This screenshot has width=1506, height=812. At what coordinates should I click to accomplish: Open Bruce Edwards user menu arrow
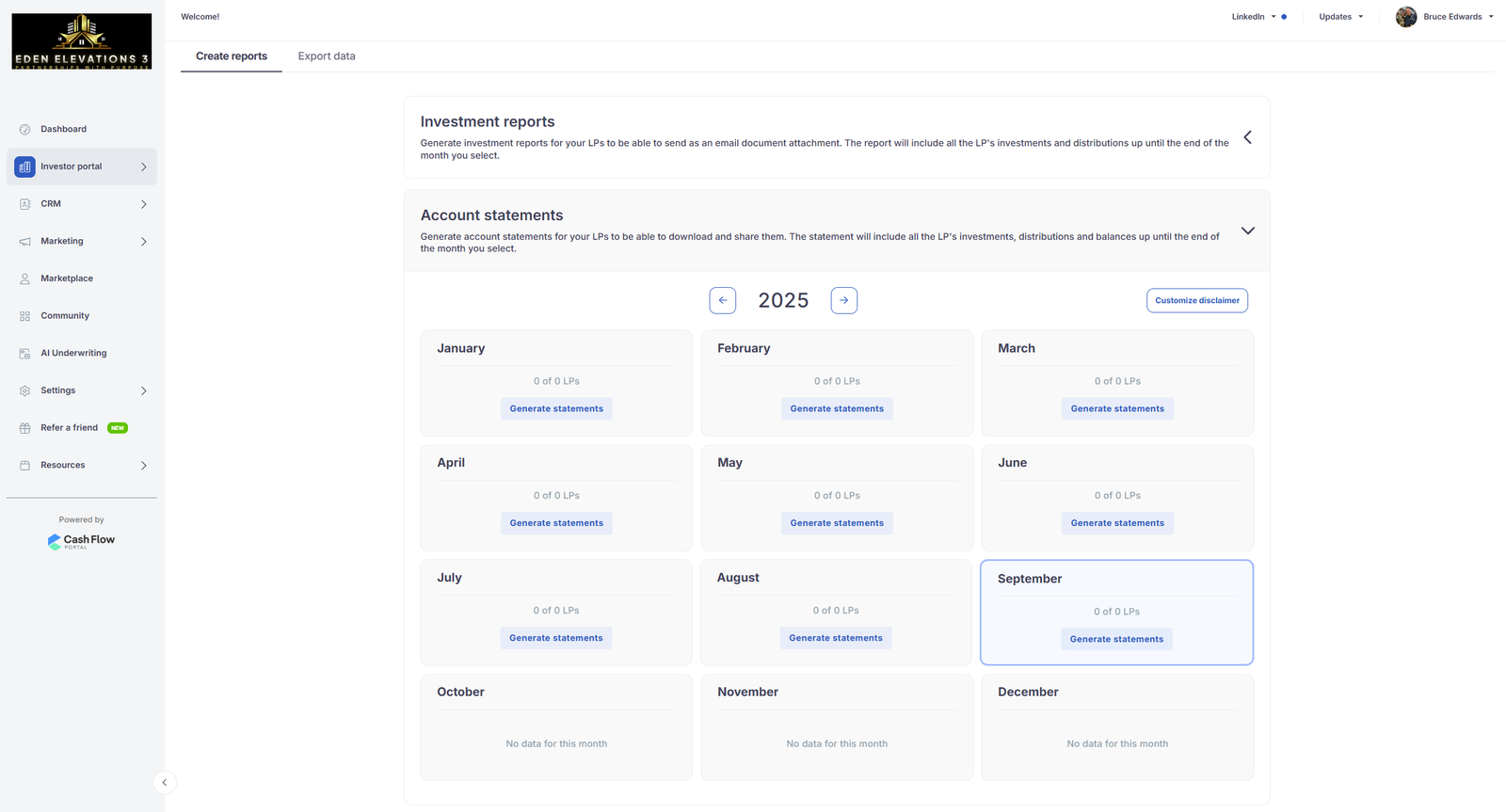coord(1491,17)
